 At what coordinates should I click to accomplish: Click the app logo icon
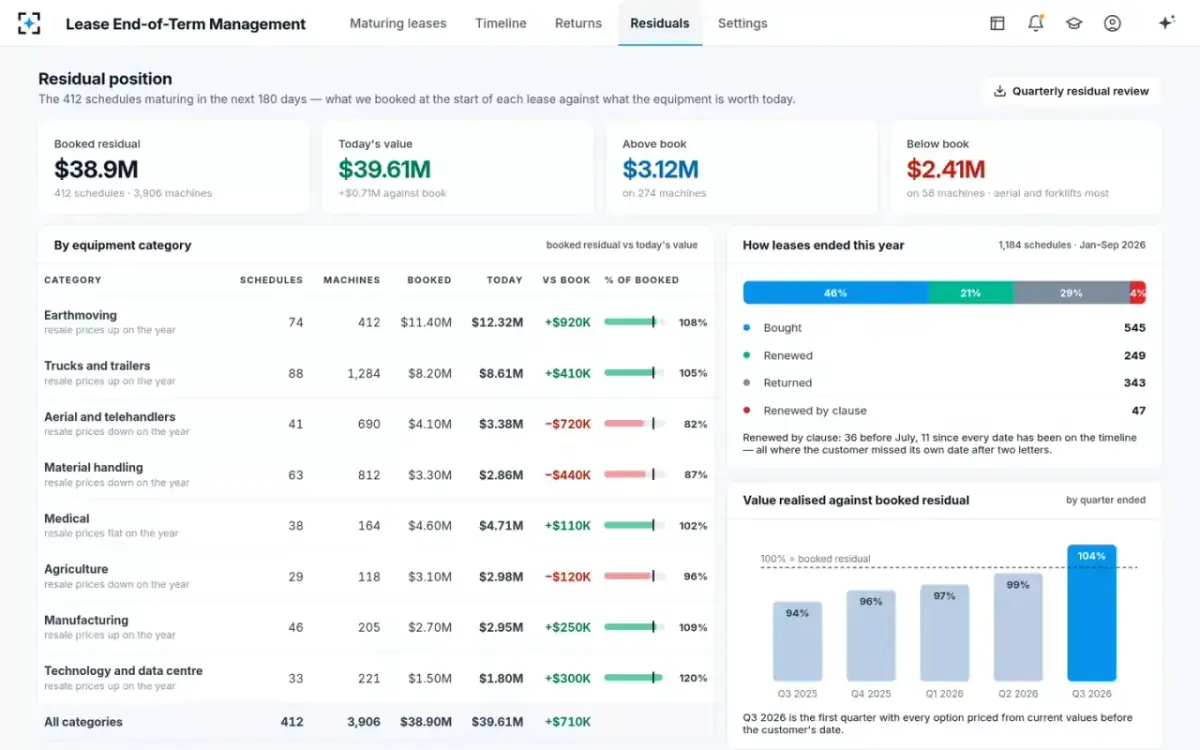click(x=29, y=23)
